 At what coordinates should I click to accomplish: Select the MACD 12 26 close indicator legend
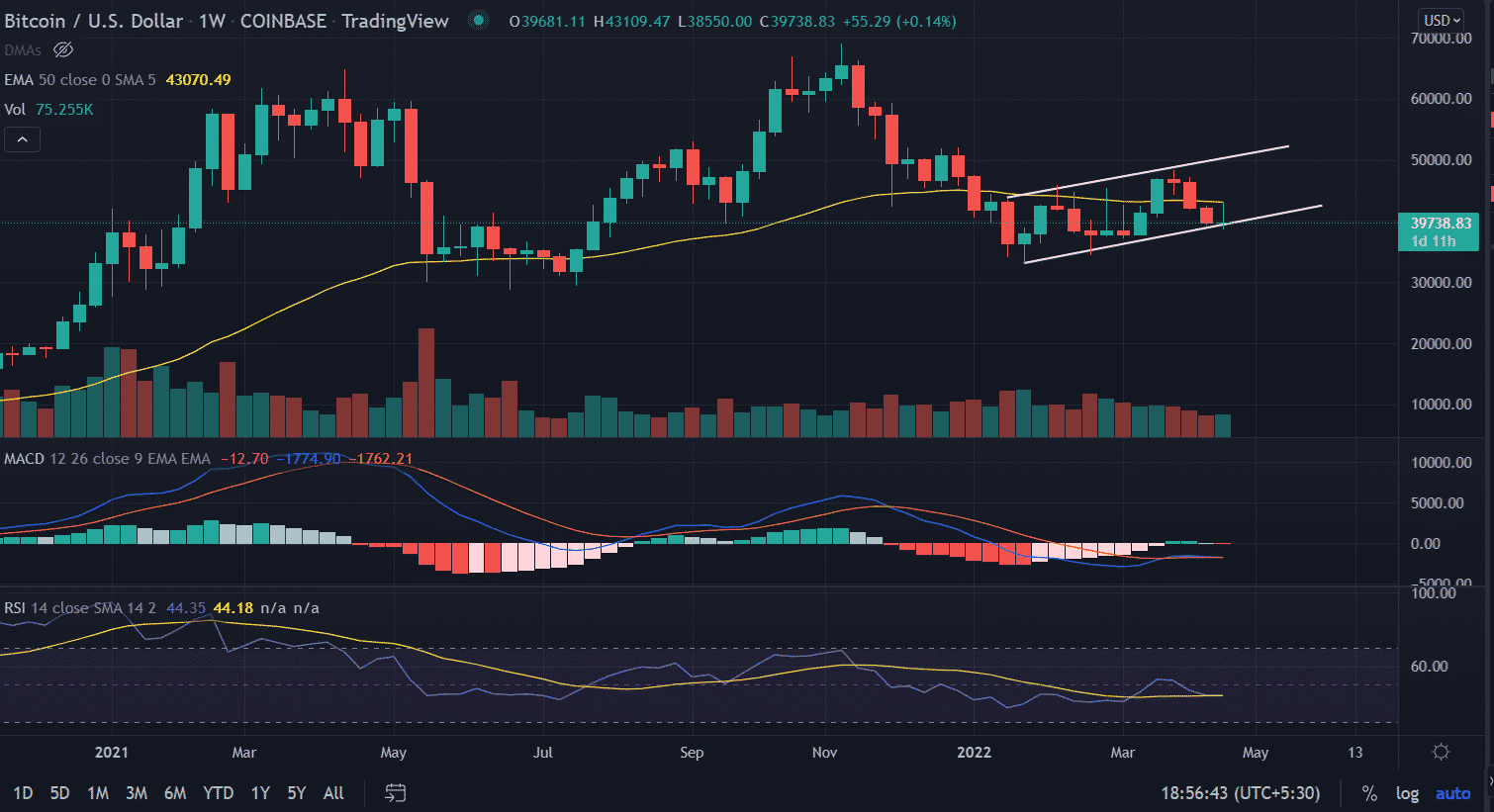[107, 459]
